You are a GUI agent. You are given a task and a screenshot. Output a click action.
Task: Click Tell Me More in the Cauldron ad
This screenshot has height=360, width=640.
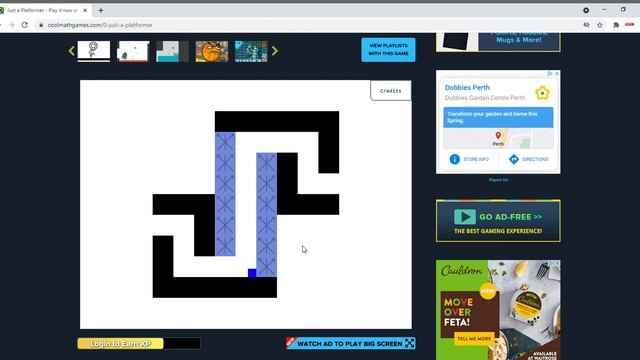click(x=474, y=339)
